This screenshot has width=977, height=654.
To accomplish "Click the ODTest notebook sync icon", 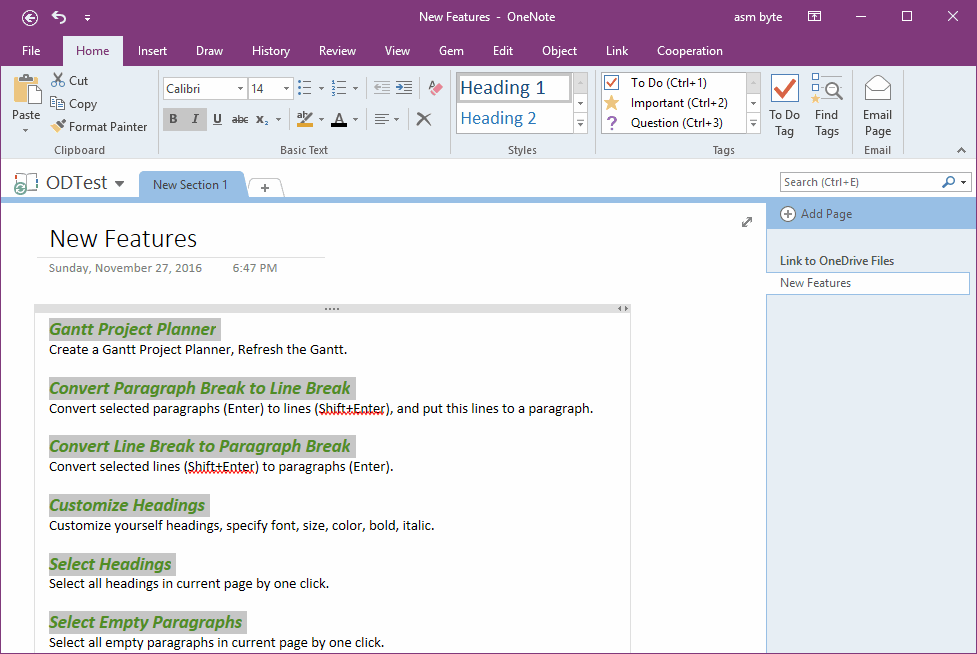I will (26, 184).
